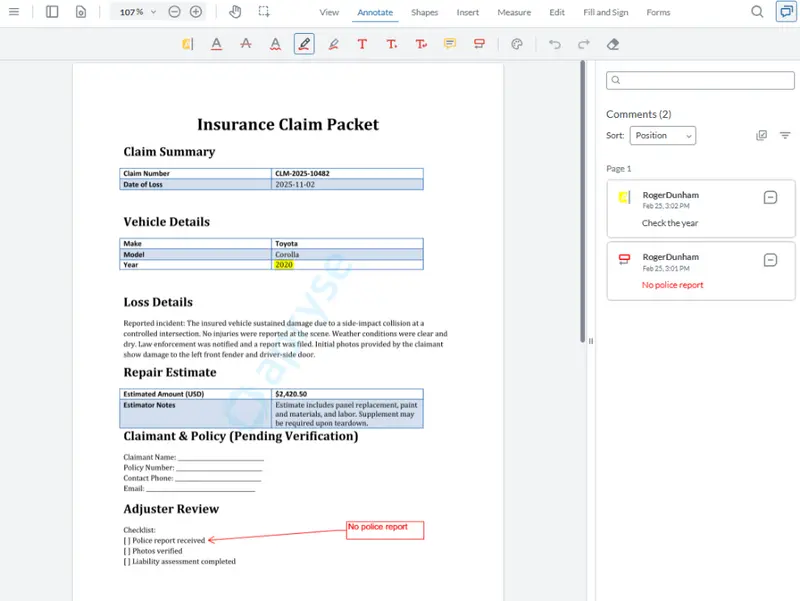Image resolution: width=800 pixels, height=601 pixels.
Task: Click the comments search field
Action: [700, 80]
